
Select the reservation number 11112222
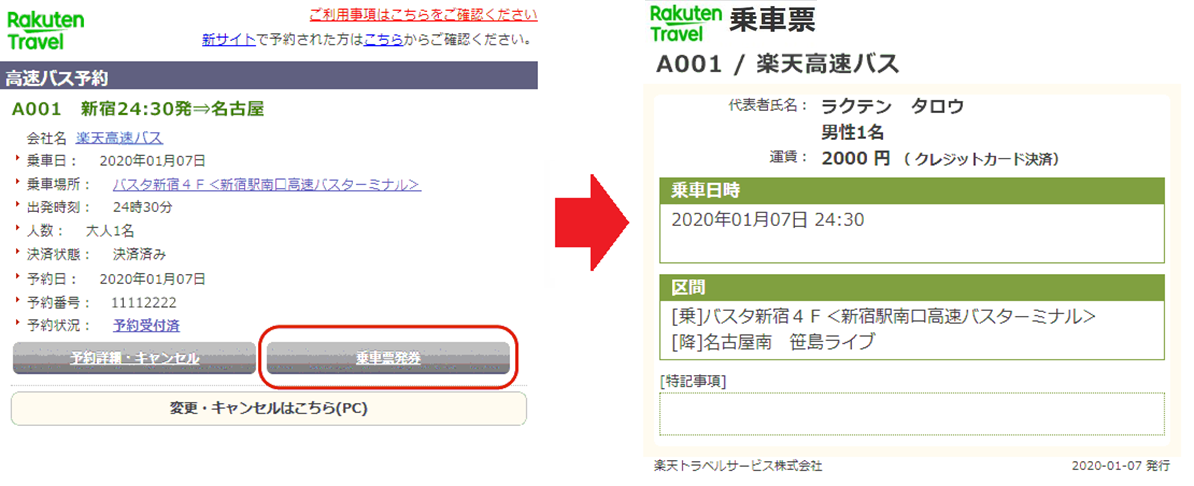pyautogui.click(x=144, y=302)
